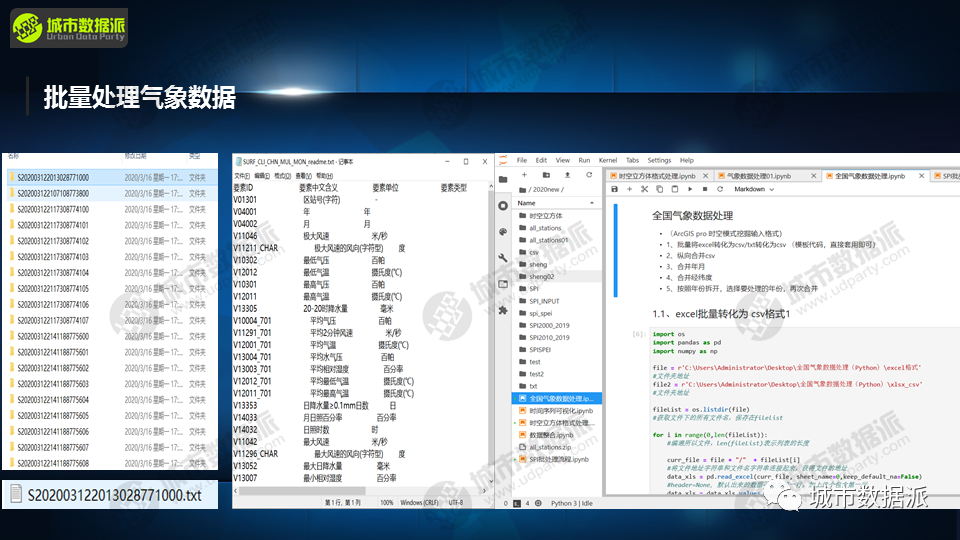The width and height of the screenshot is (960, 540).
Task: Click the kernel count gear icon in status bar
Action: (x=538, y=503)
